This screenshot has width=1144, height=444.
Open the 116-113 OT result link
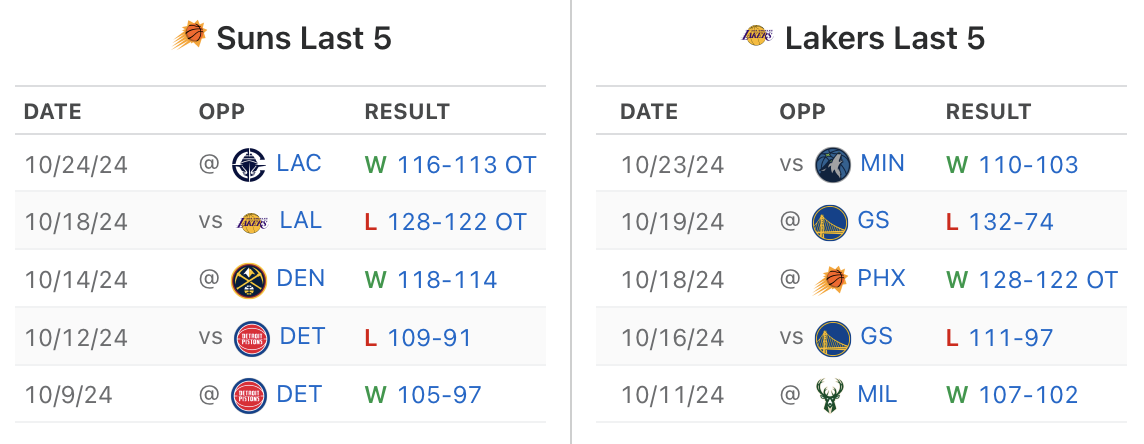[x=467, y=165]
